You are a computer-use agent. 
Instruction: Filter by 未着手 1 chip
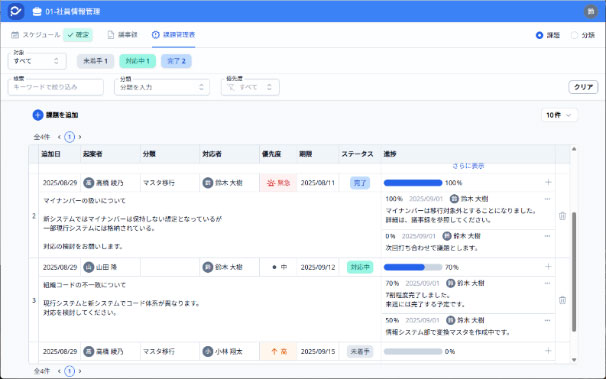[x=95, y=61]
